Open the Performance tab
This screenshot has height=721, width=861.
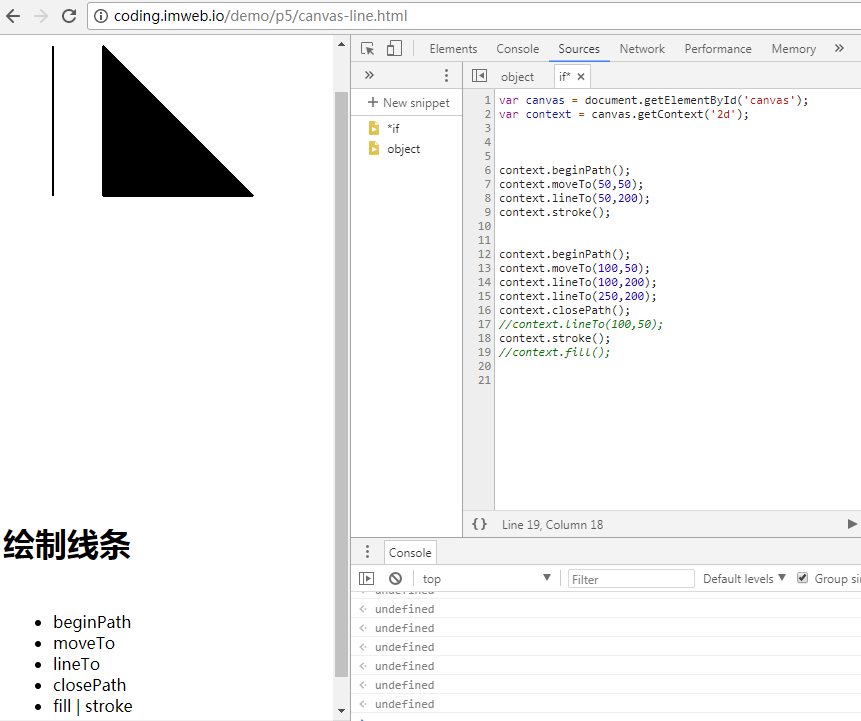(x=718, y=49)
